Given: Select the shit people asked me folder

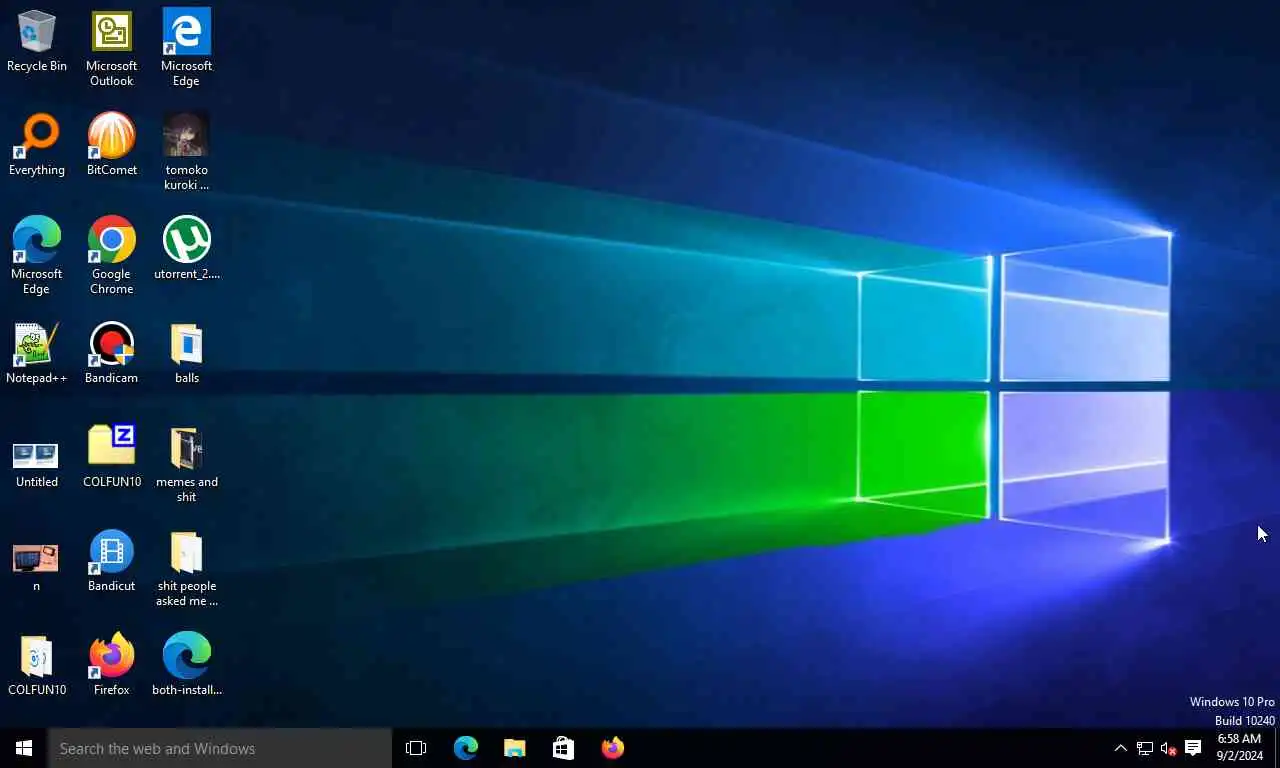Looking at the screenshot, I should (186, 568).
